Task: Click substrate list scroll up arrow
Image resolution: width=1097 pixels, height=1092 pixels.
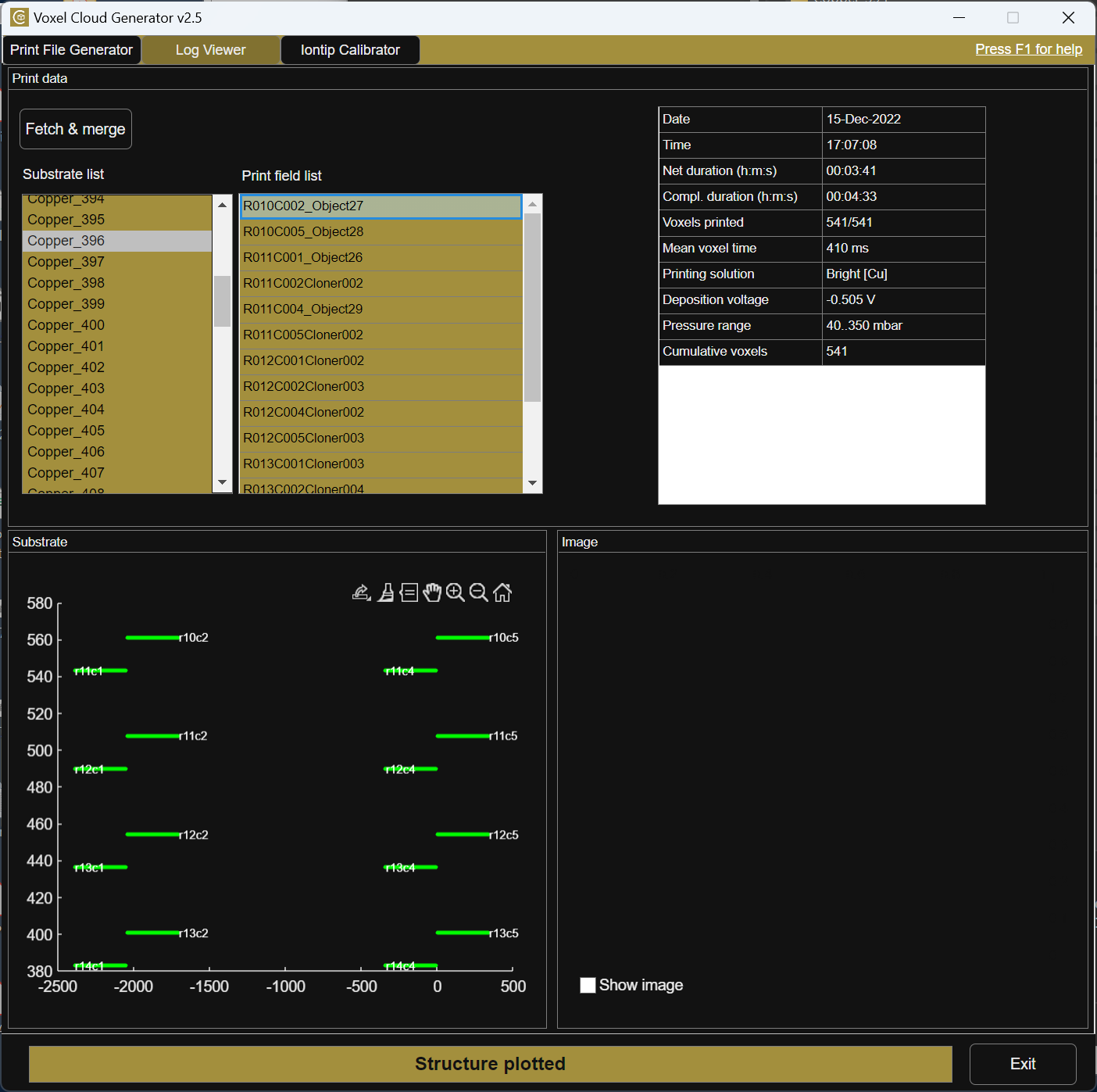Action: click(223, 205)
